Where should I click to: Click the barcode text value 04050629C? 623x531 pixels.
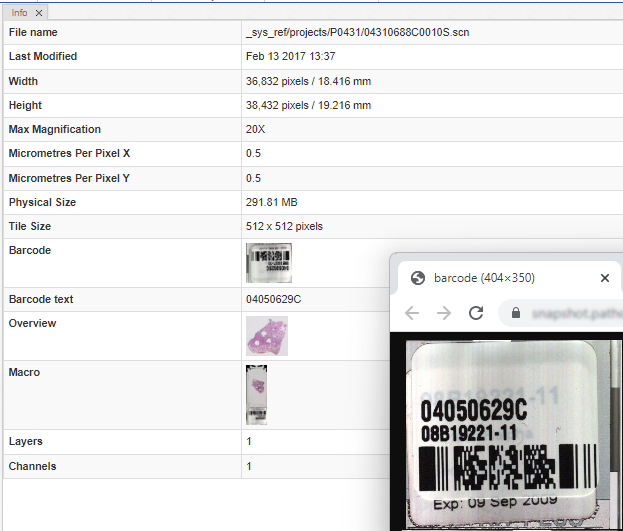(273, 299)
